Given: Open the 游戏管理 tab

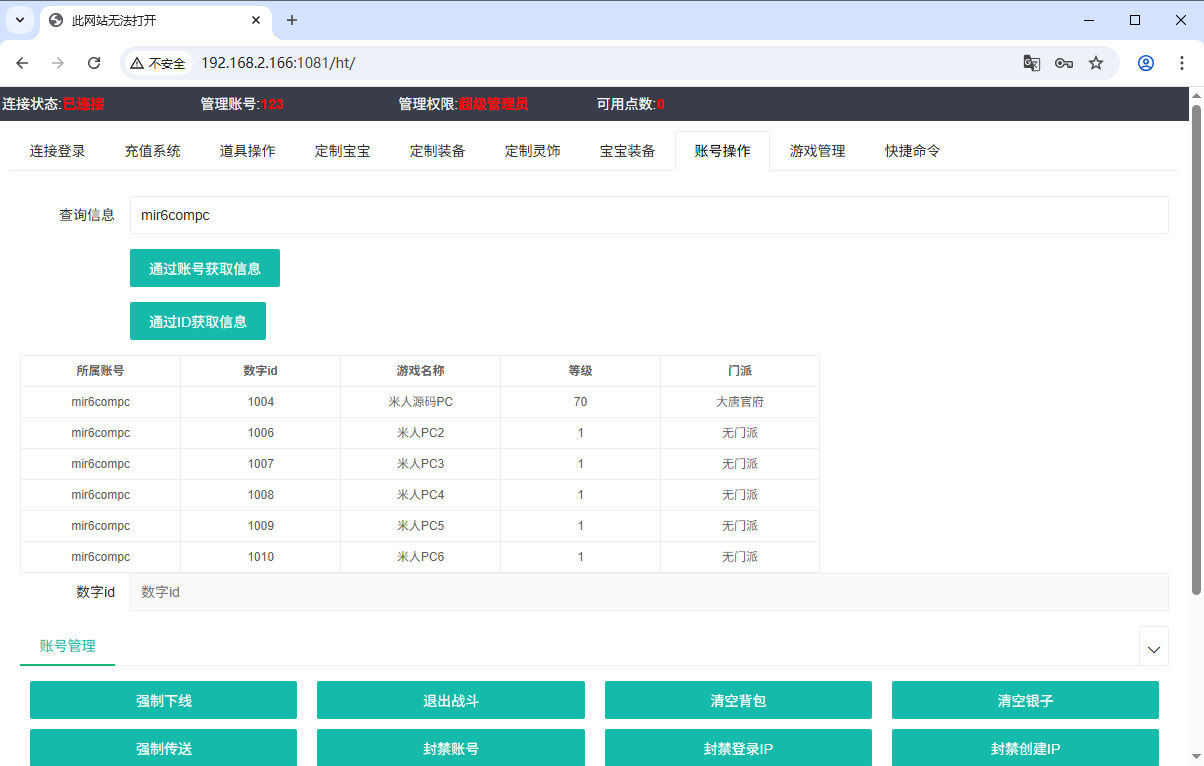Looking at the screenshot, I should point(817,151).
